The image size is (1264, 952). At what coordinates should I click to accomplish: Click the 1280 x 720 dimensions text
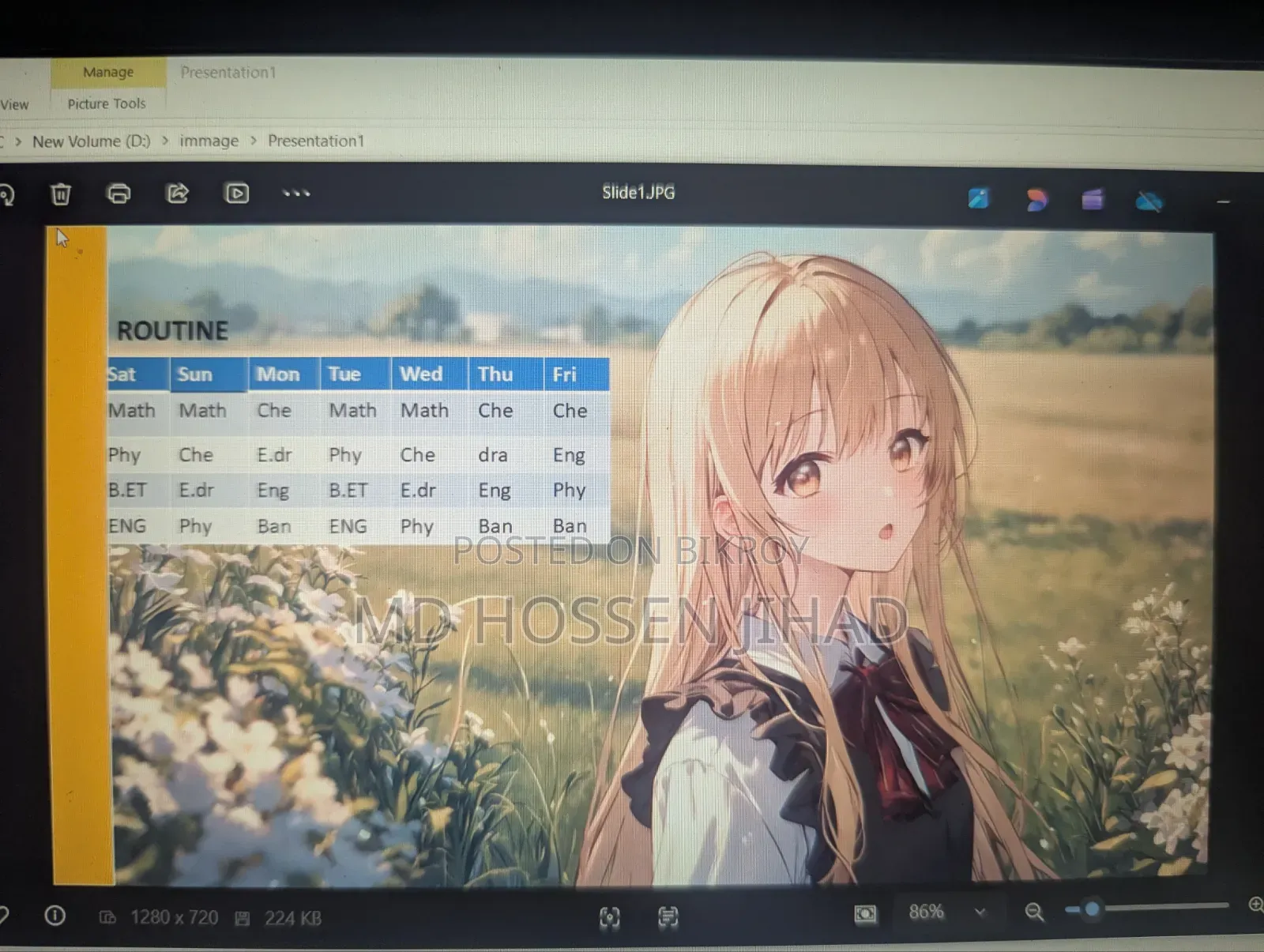pyautogui.click(x=174, y=917)
